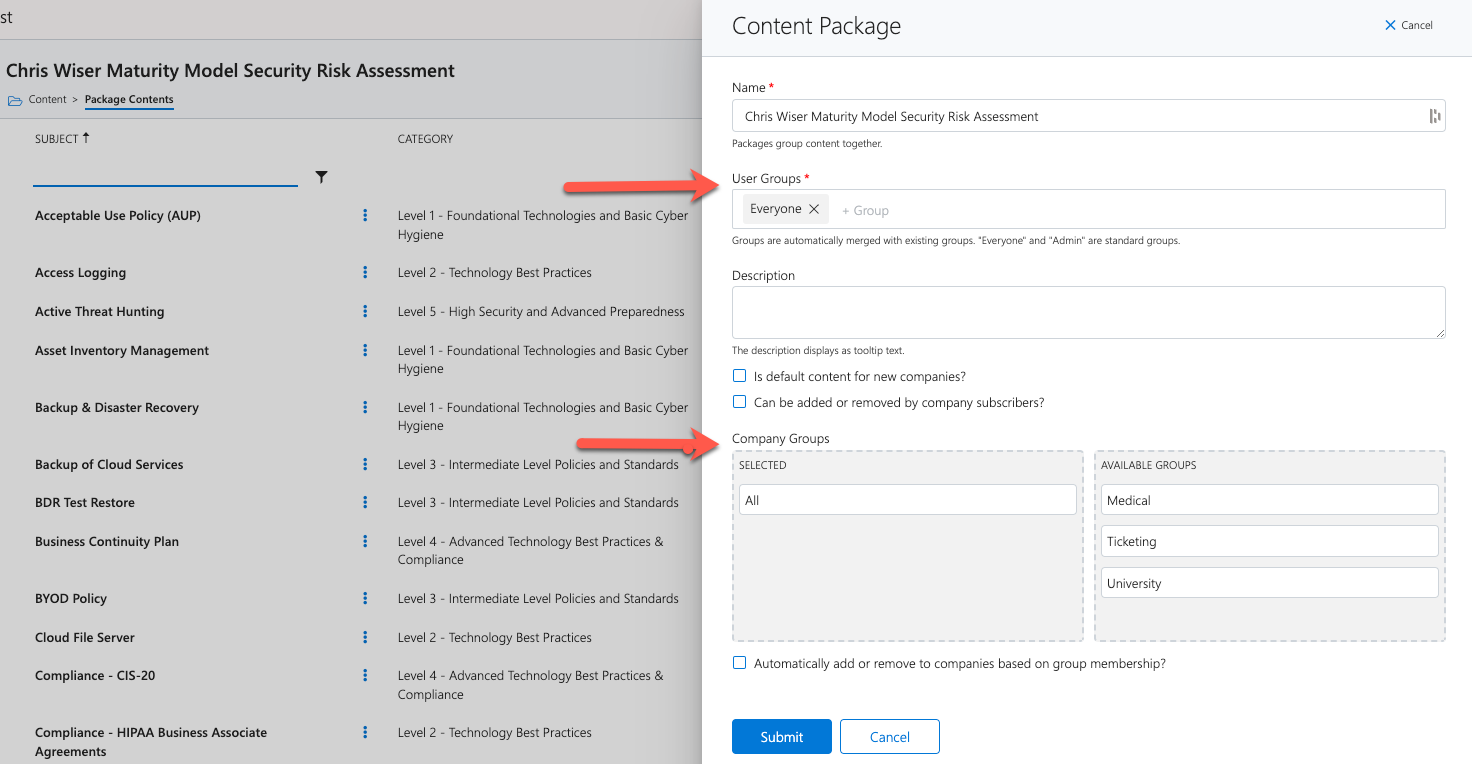The height and width of the screenshot is (764, 1472).
Task: Click the Compliance - CIS-20 subject
Action: tap(95, 675)
